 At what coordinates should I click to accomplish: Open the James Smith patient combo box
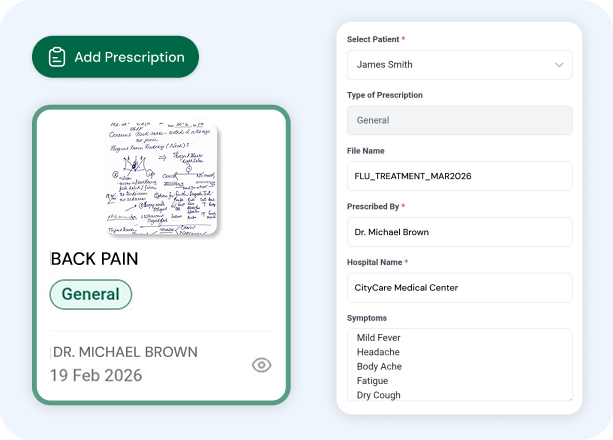point(460,65)
